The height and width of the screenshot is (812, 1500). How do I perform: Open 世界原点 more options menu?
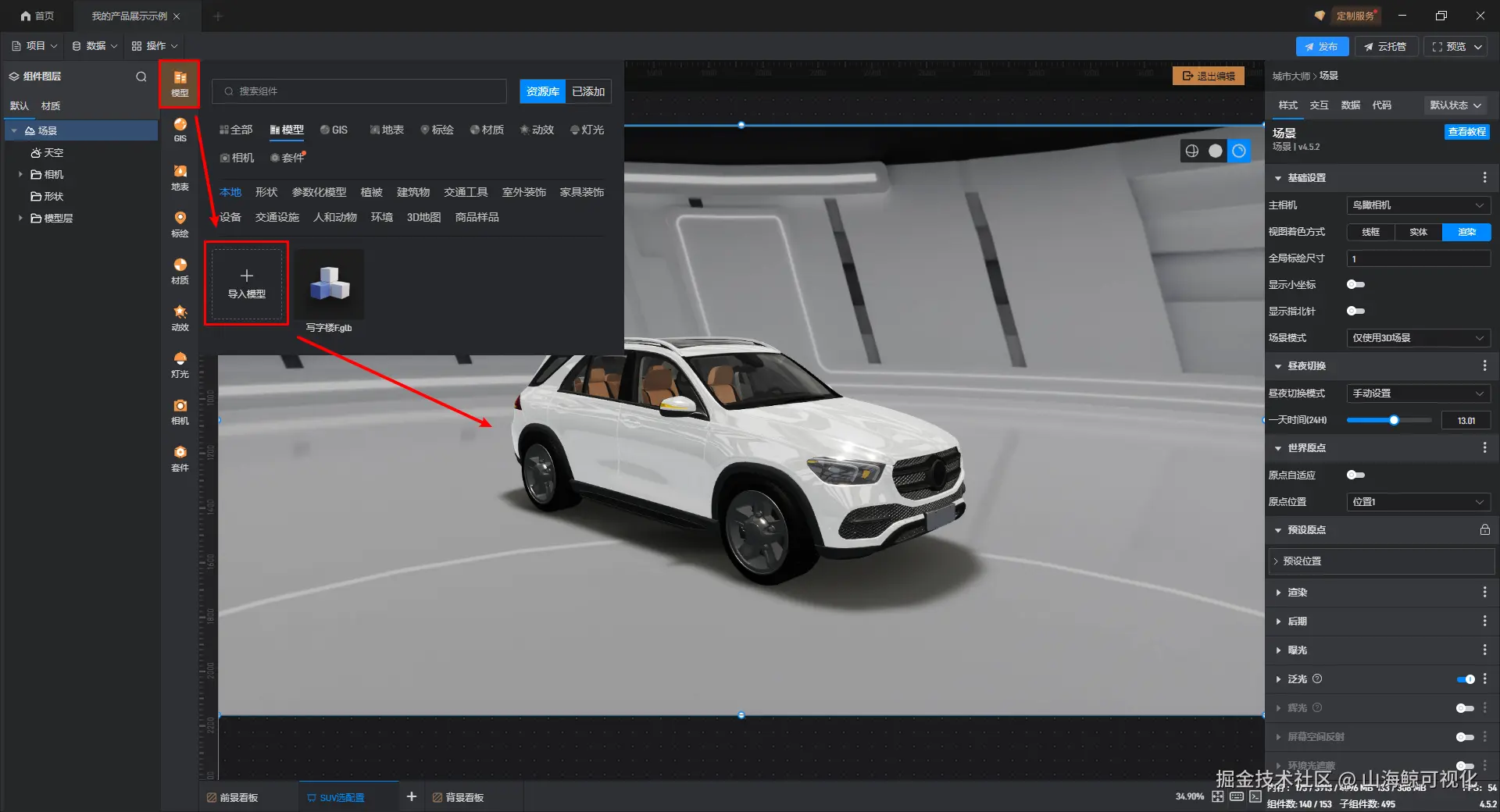click(1484, 447)
